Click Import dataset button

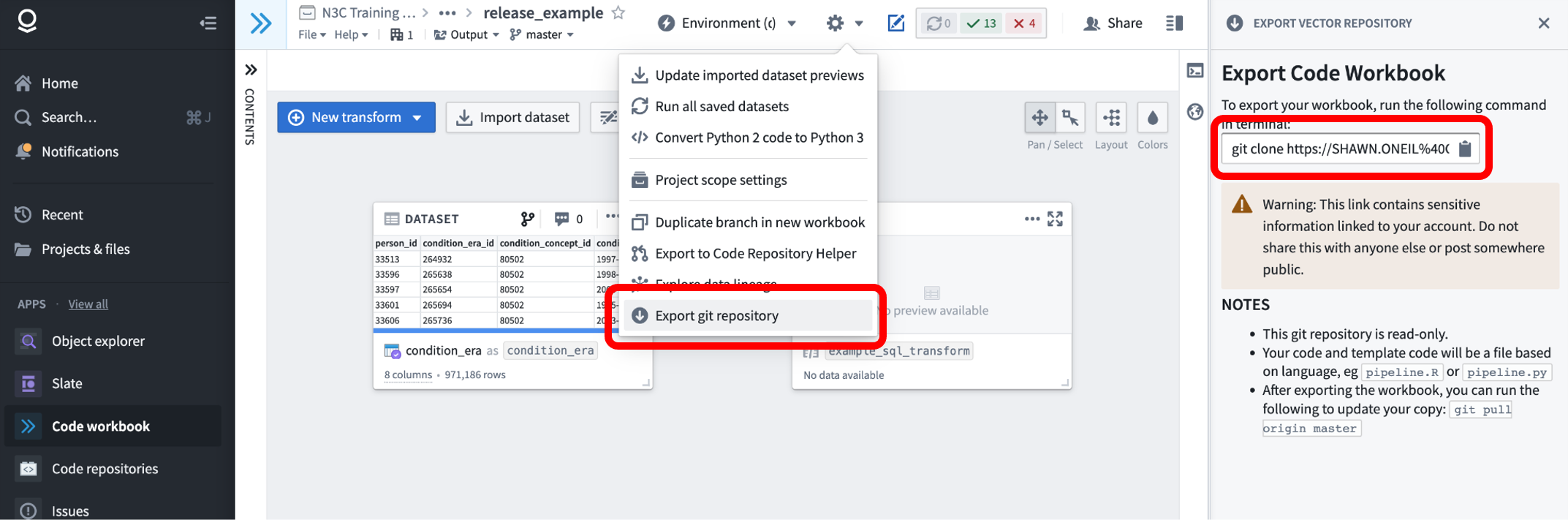click(x=512, y=117)
